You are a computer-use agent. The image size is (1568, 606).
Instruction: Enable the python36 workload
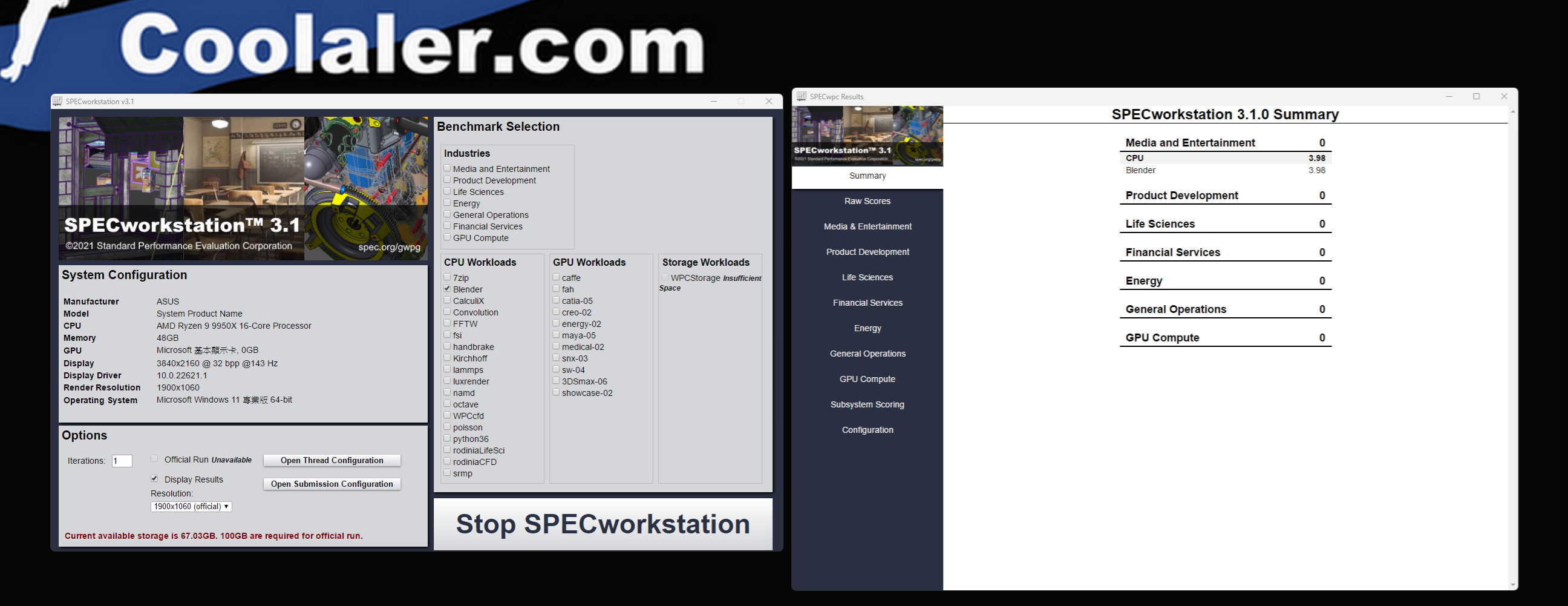point(448,438)
